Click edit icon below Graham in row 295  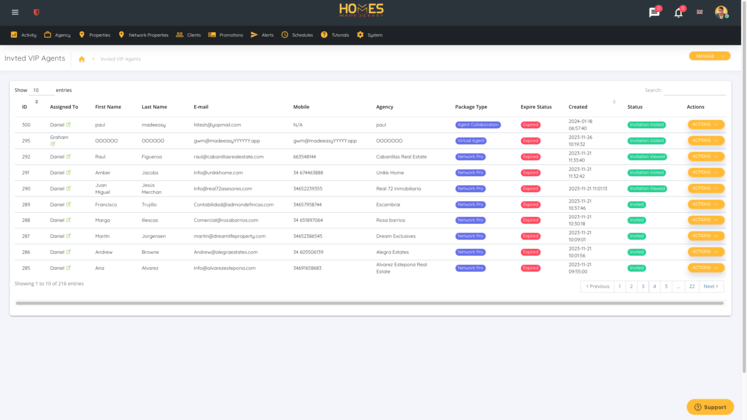[x=53, y=144]
